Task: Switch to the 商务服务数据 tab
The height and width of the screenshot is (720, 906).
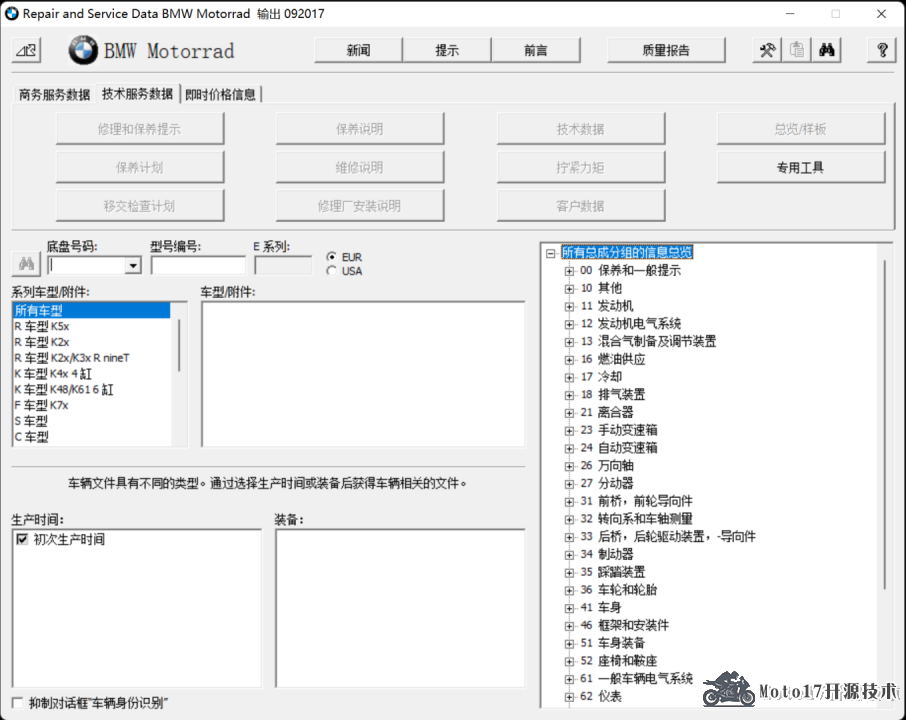Action: click(54, 94)
